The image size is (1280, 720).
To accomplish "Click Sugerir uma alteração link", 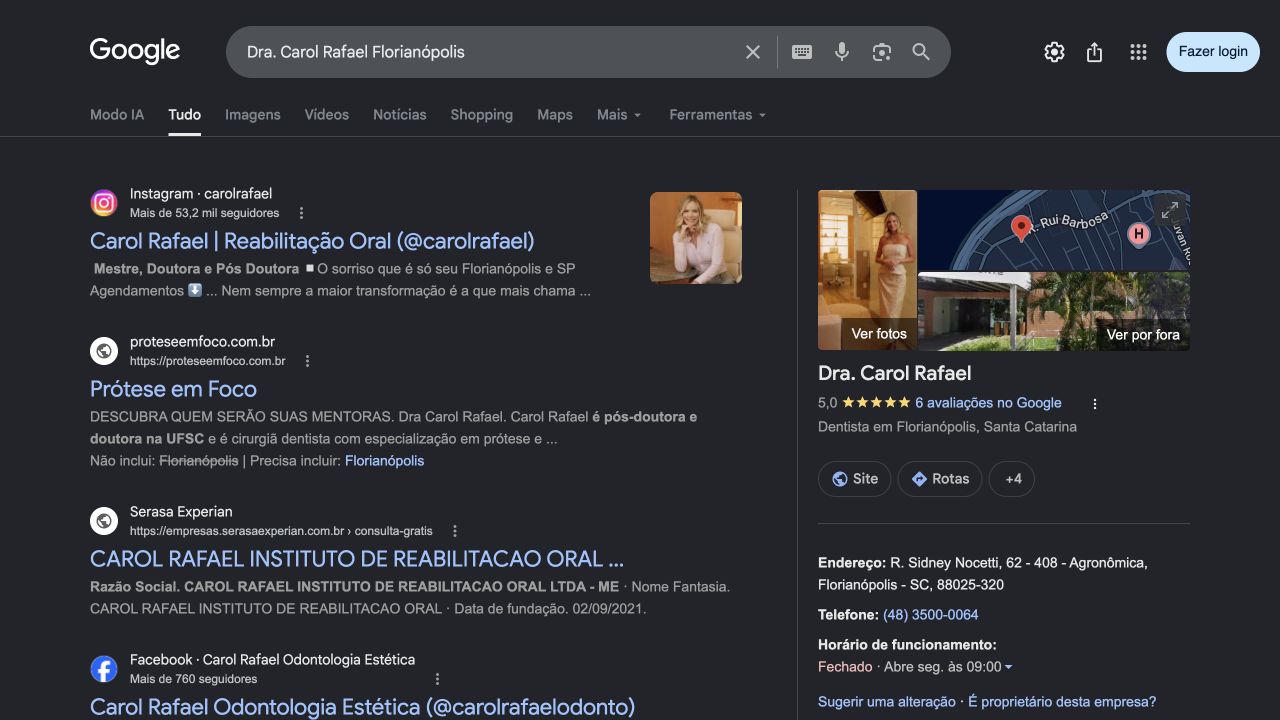I will [887, 702].
